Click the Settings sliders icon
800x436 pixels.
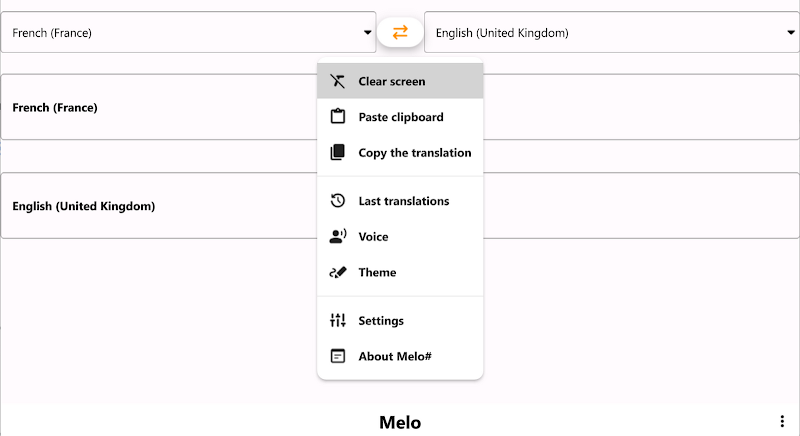[338, 321]
